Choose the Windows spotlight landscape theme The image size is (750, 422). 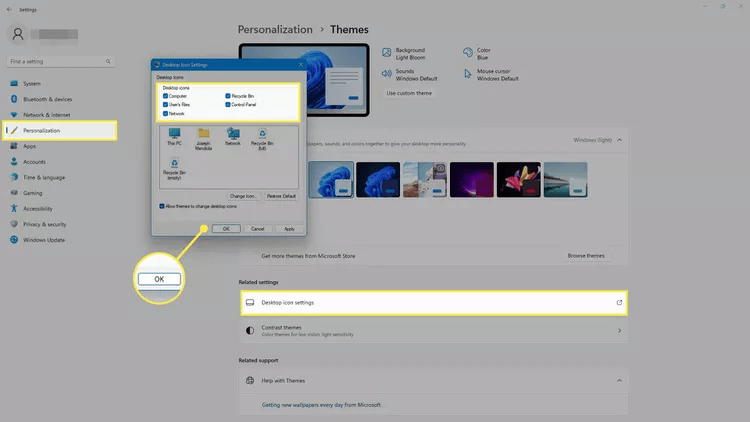[x=425, y=179]
